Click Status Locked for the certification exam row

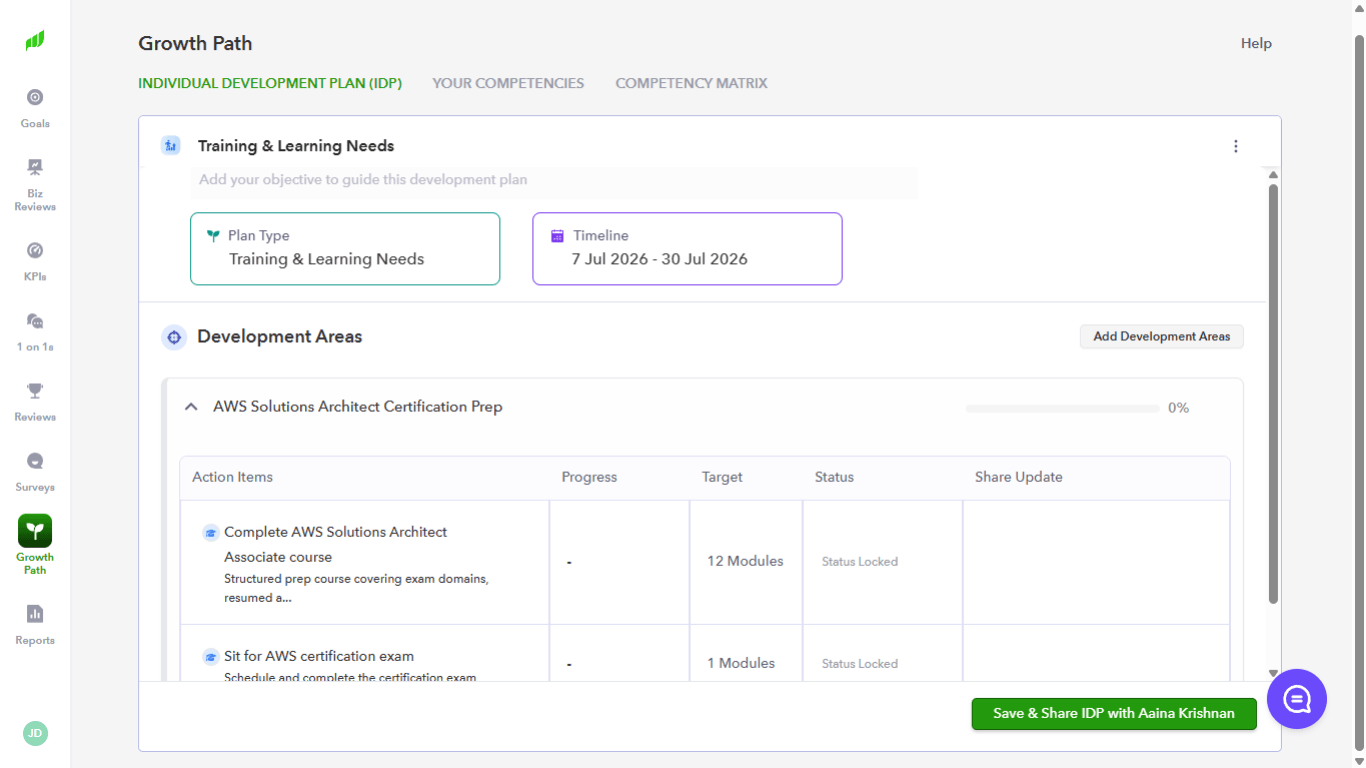[860, 664]
